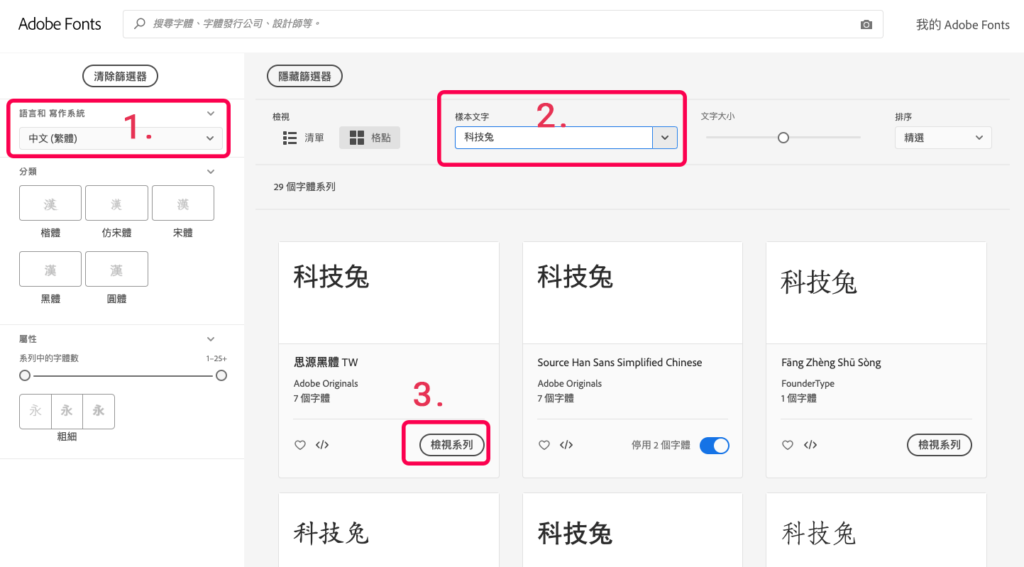Filter by 圓體 classification

tap(116, 269)
